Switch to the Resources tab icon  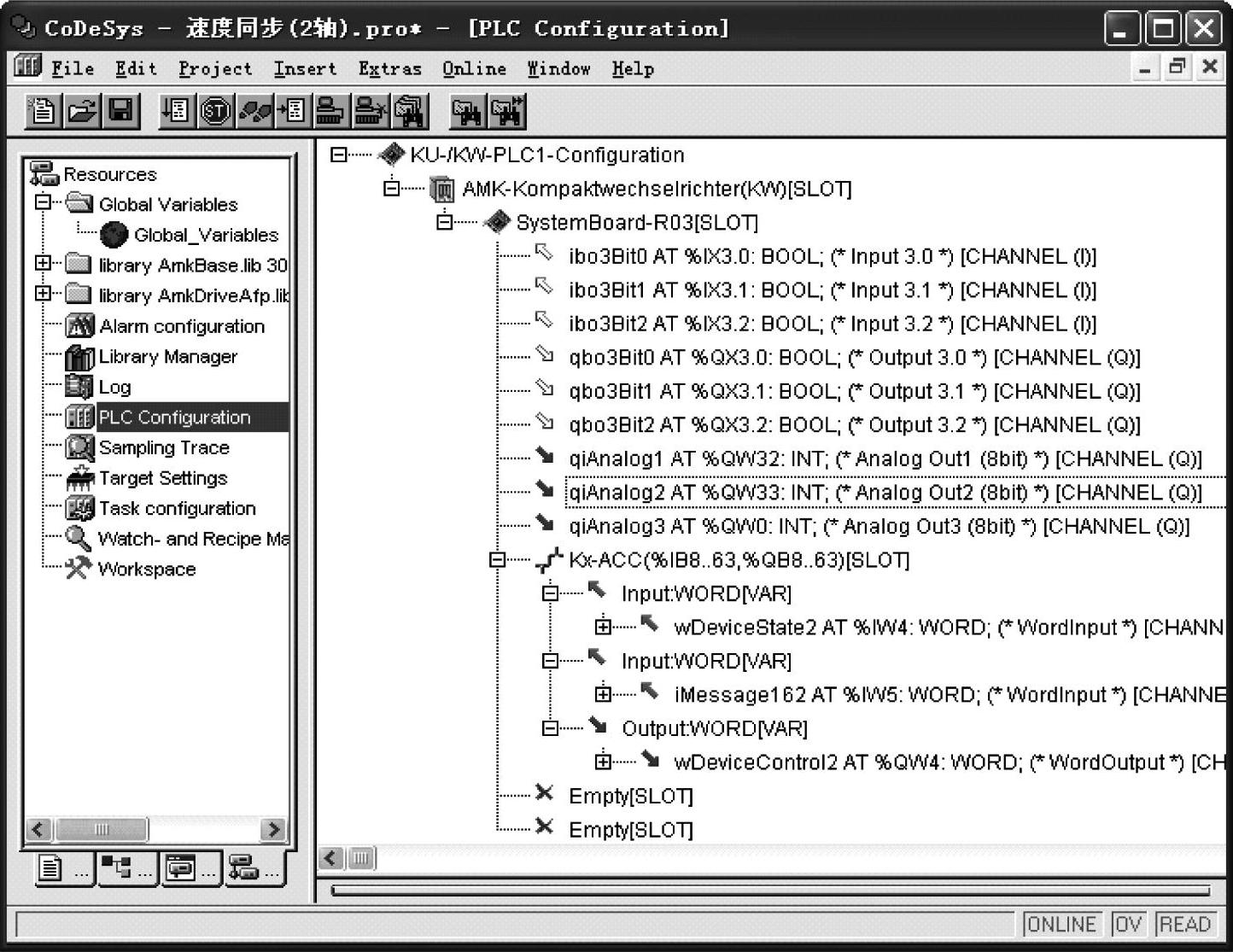pyautogui.click(x=254, y=868)
